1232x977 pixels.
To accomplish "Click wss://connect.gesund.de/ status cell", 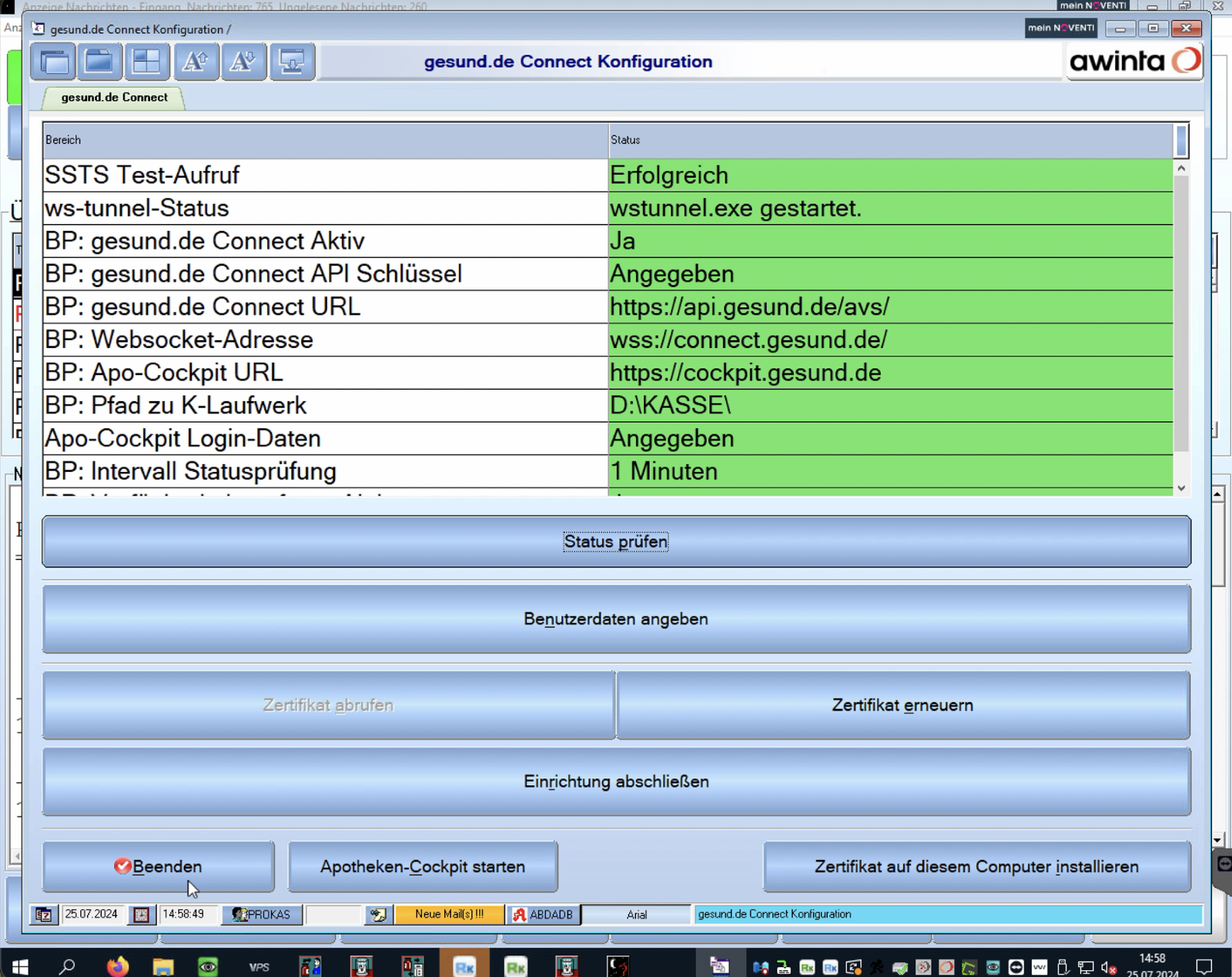I will click(890, 340).
